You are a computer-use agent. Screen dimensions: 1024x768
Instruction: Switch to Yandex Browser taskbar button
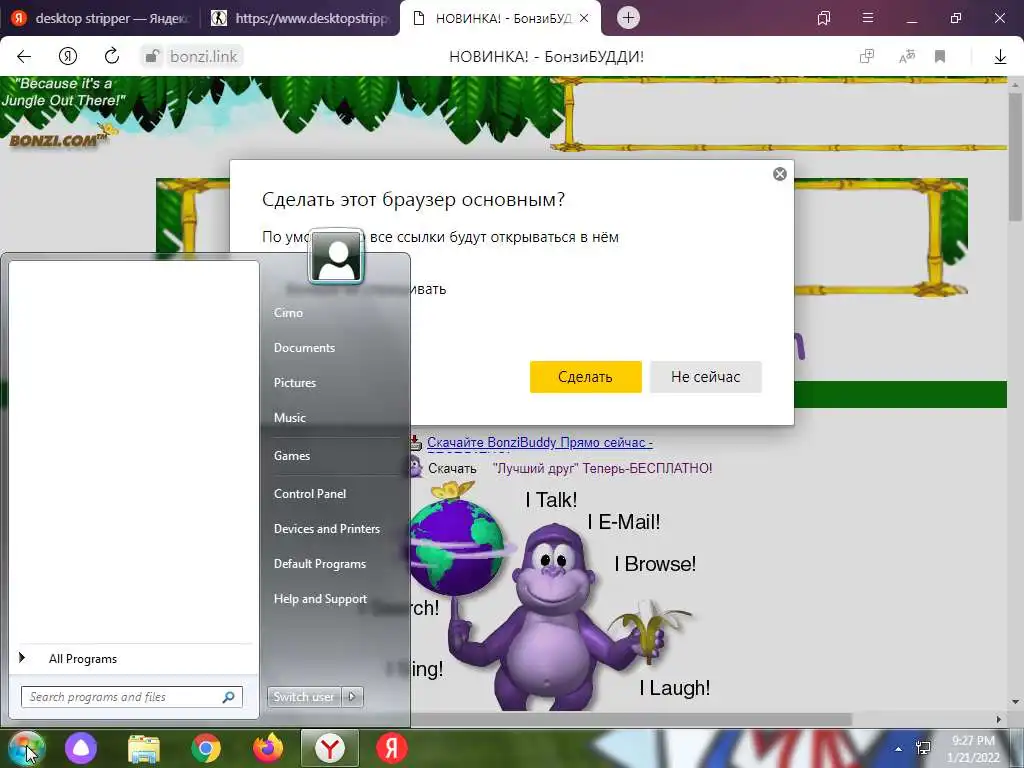(x=330, y=748)
